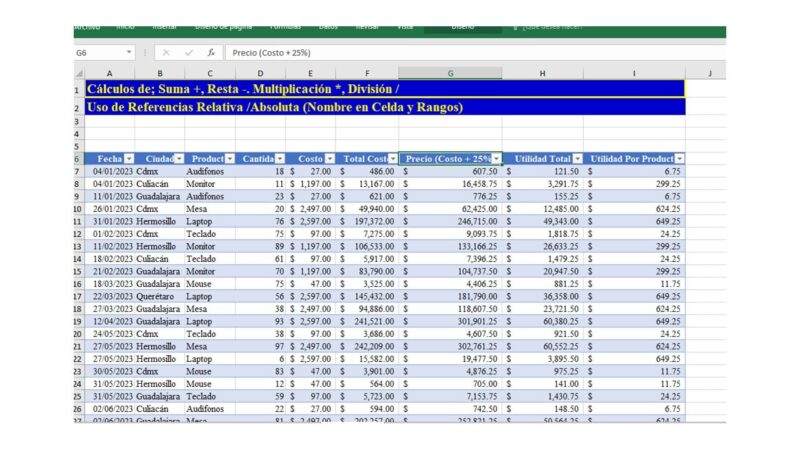Click the cell 'Uso de Referencias Relativa /Absoluta'
800x450 pixels.
[x=385, y=107]
